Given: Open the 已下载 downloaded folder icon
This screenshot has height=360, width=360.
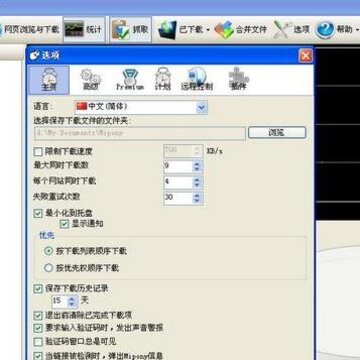Looking at the screenshot, I should (x=167, y=30).
